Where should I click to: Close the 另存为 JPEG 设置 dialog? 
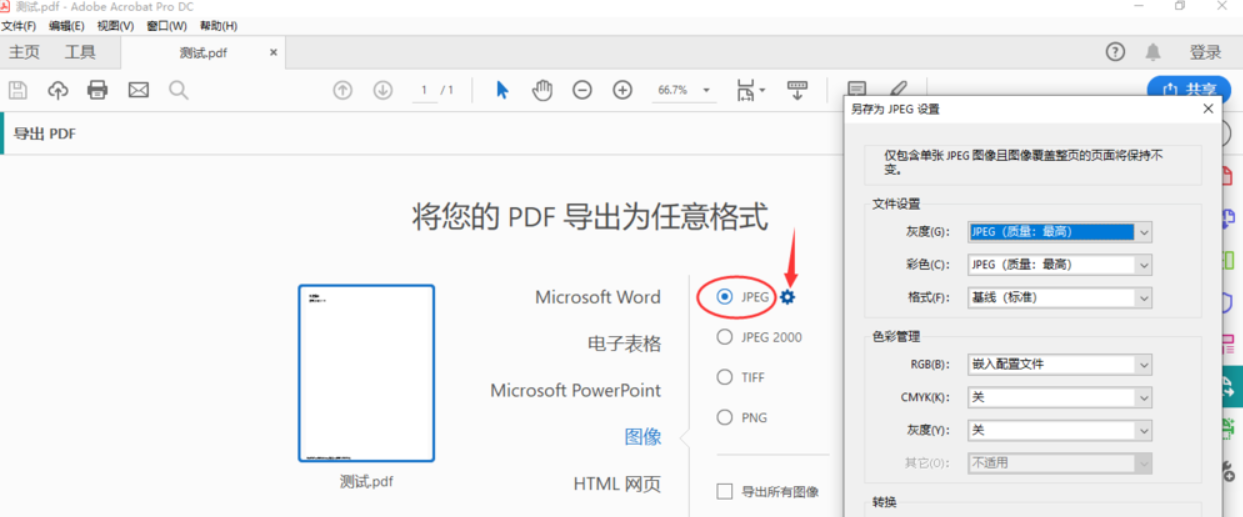[x=1208, y=108]
